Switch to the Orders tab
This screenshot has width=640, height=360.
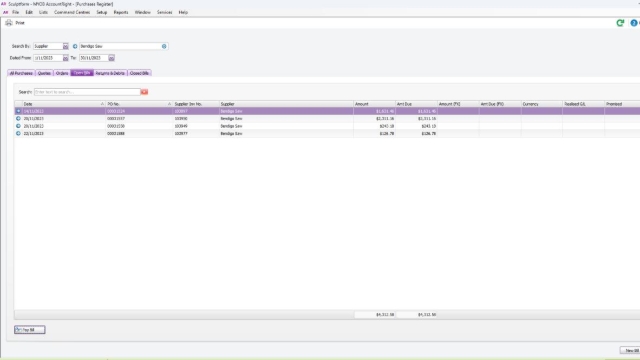[x=62, y=73]
